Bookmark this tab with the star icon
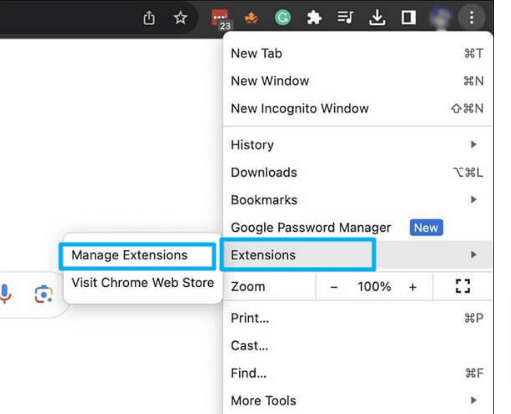The height and width of the screenshot is (414, 511). [x=180, y=18]
